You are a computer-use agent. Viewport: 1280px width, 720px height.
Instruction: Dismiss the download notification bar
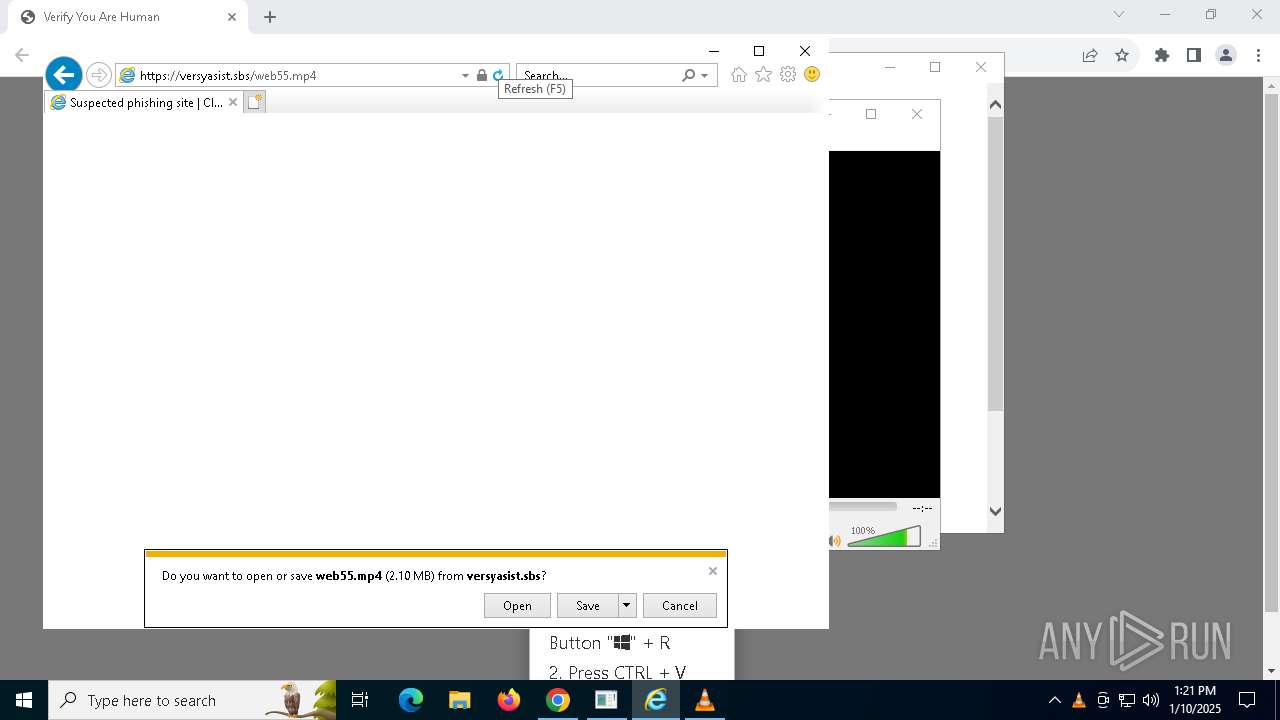pos(712,571)
